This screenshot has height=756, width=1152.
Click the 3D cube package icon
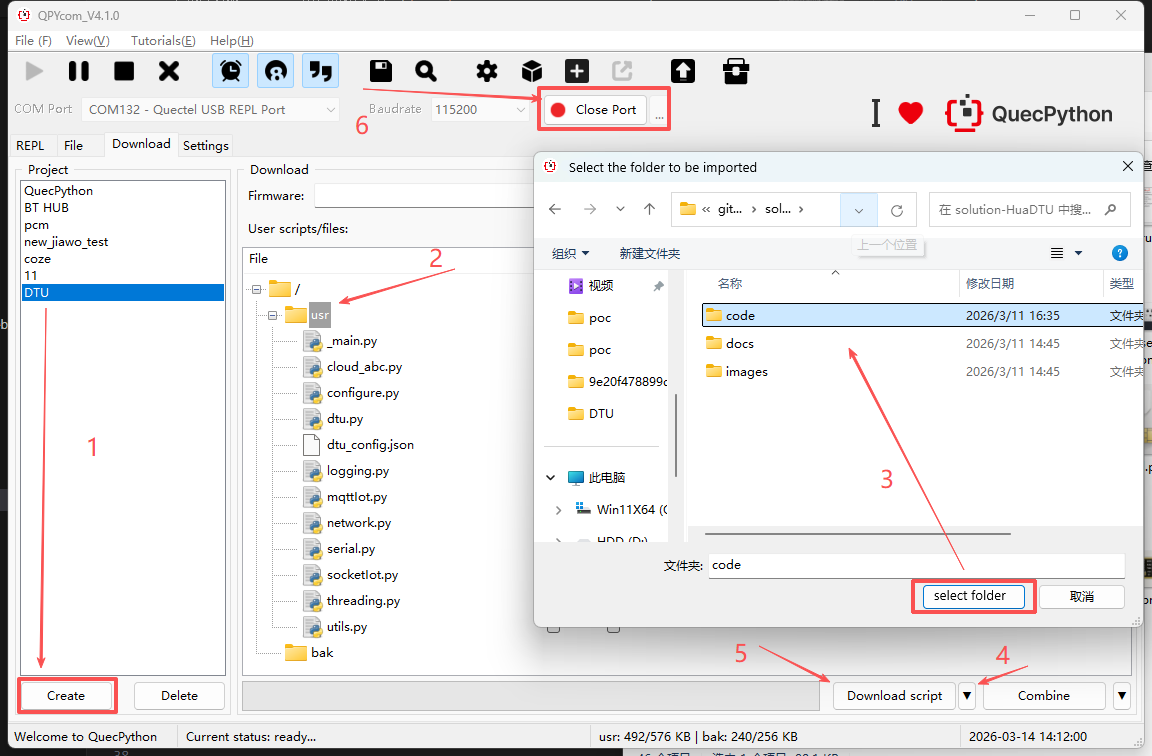click(532, 71)
